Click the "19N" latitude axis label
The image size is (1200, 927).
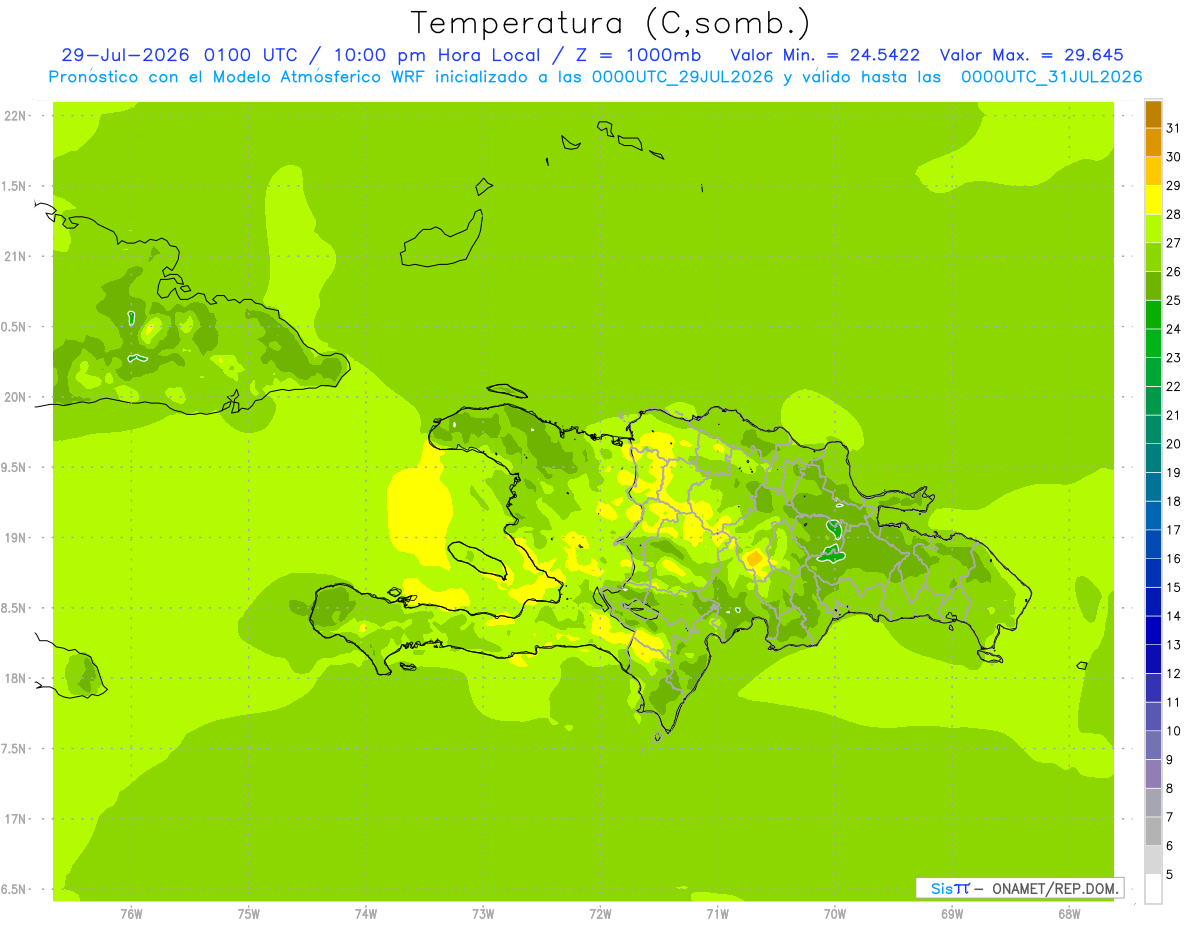pos(15,538)
